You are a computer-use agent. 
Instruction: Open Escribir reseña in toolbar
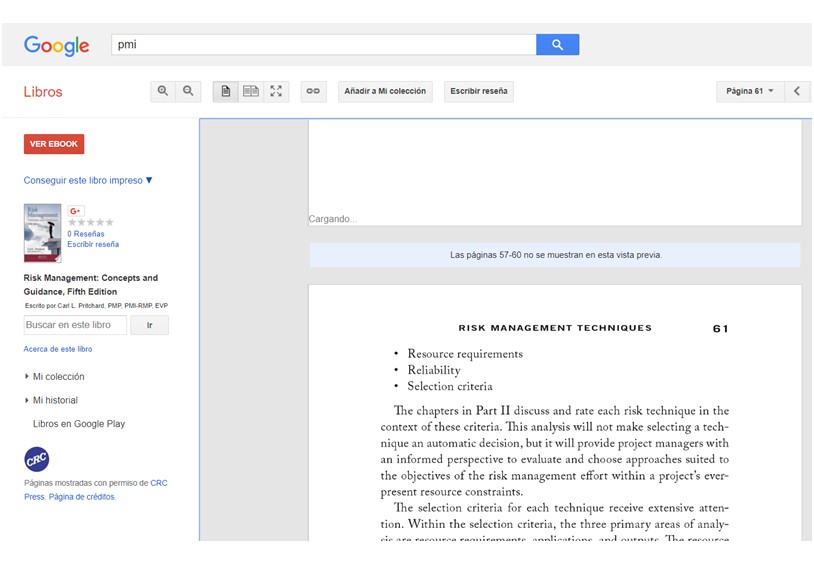[478, 91]
